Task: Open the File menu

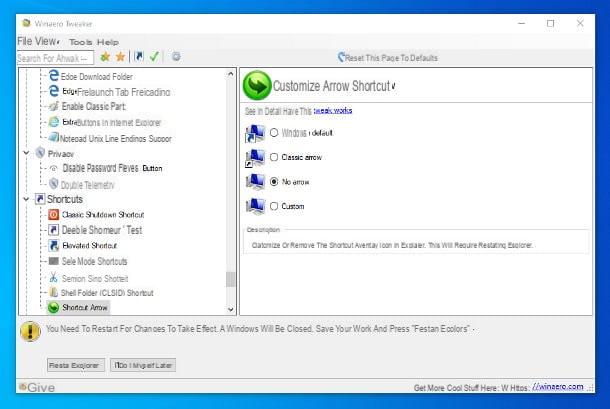Action: (25, 41)
